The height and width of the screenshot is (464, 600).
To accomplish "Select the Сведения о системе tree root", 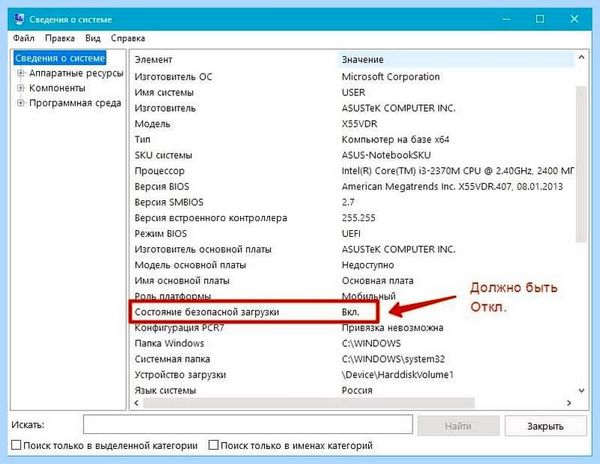I will click(x=60, y=58).
